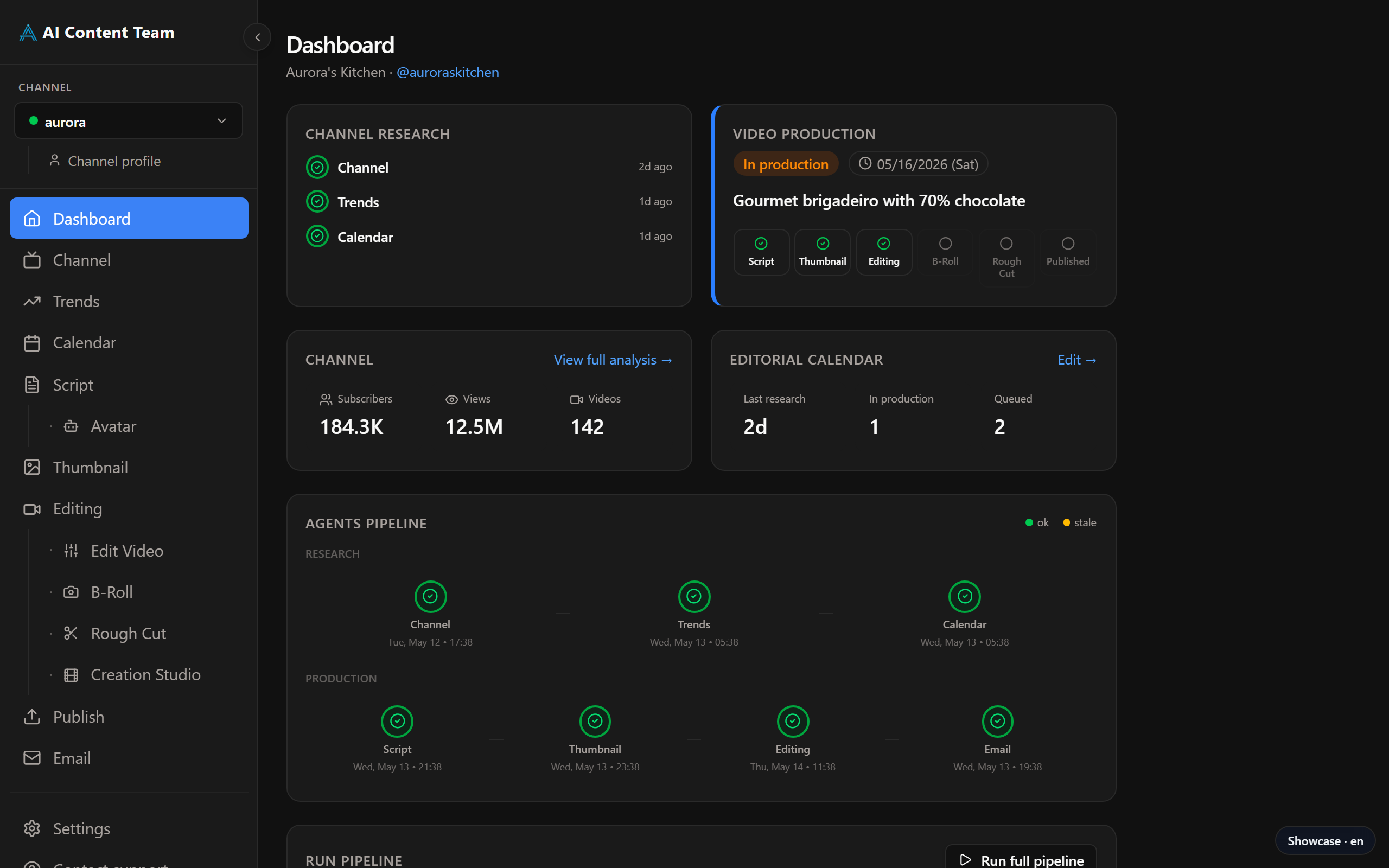Click the B-Roll camera icon in sidebar
The width and height of the screenshot is (1389, 868).
tap(71, 592)
